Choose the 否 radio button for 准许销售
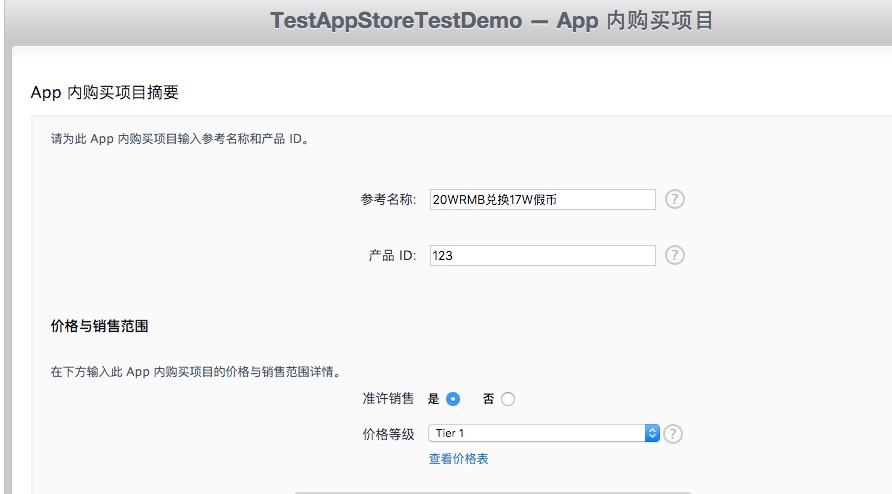 point(508,399)
